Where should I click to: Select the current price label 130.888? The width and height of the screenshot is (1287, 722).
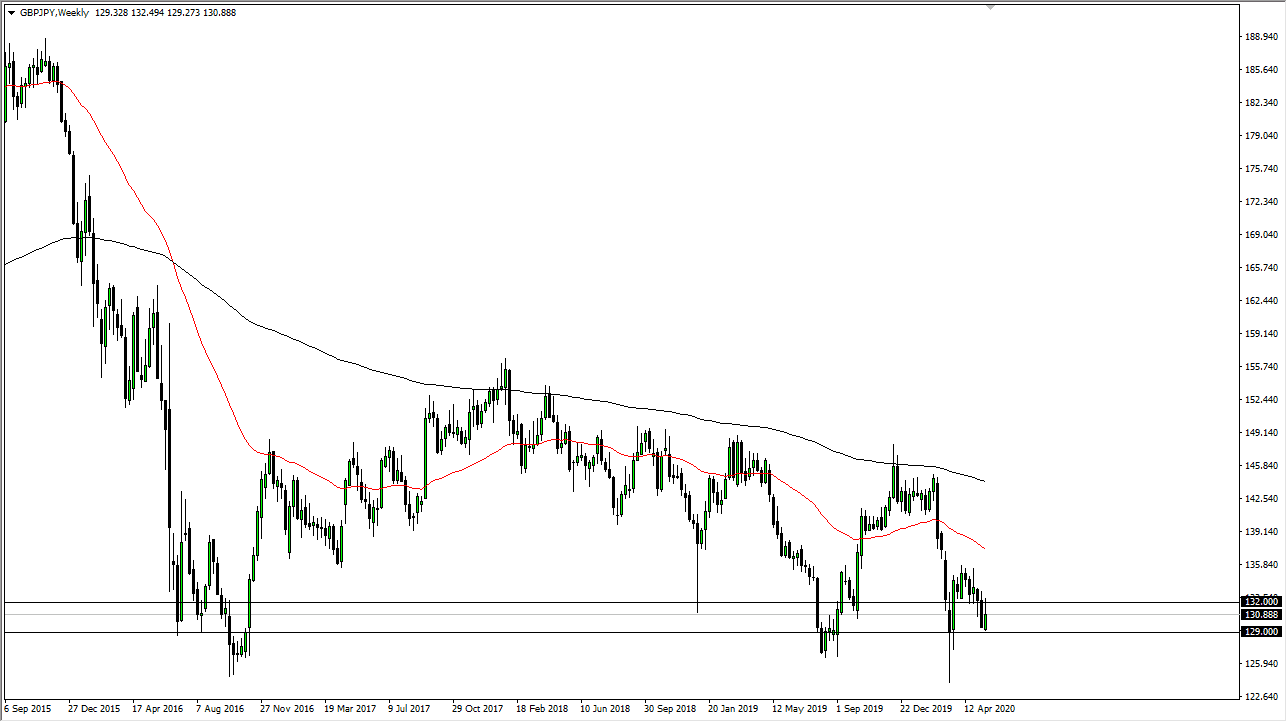[1264, 613]
